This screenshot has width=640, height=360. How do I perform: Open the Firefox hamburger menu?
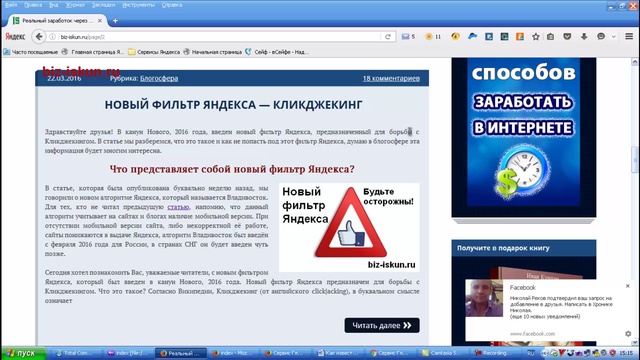(x=629, y=37)
